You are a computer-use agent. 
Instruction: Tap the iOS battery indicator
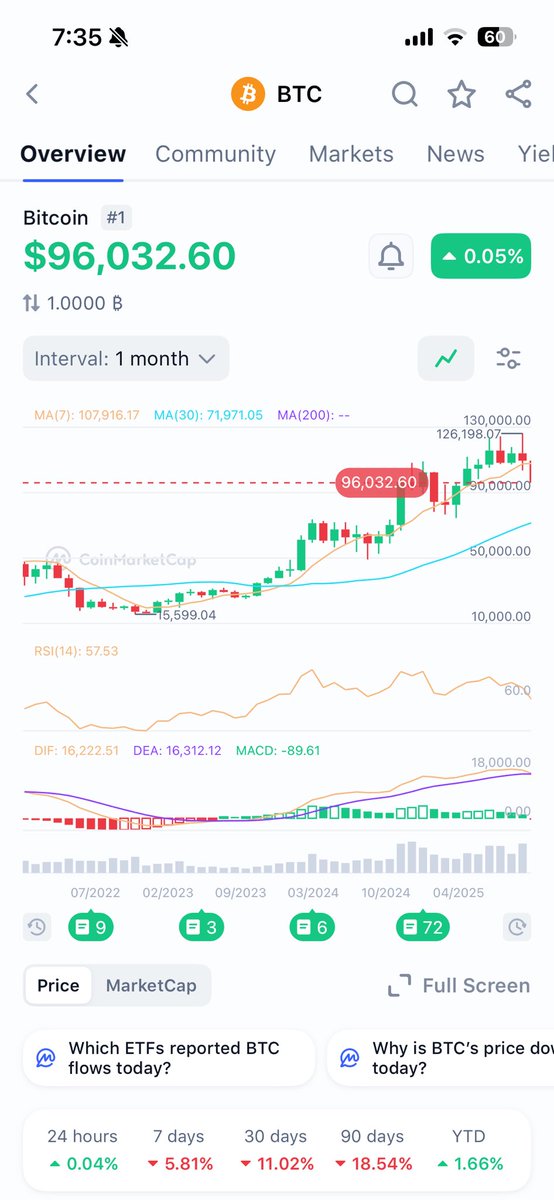pos(497,38)
